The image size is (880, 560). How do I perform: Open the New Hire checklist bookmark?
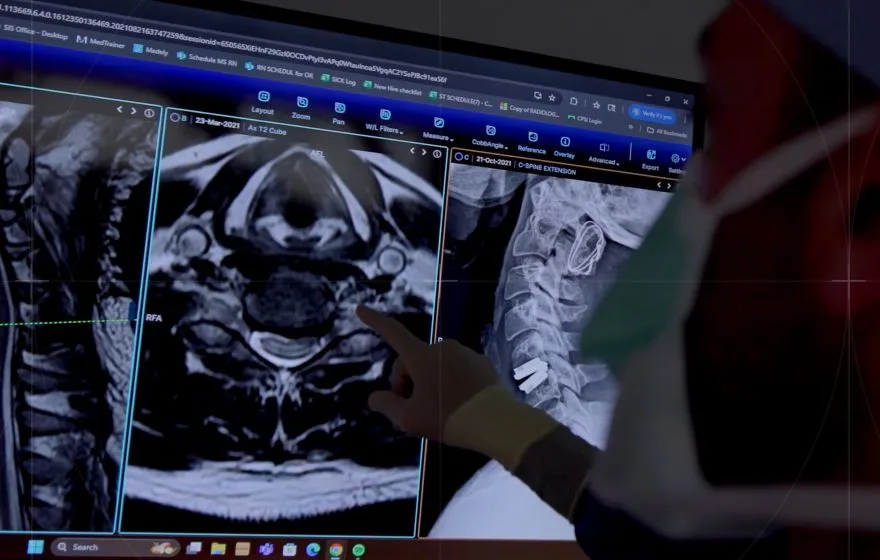[x=392, y=87]
